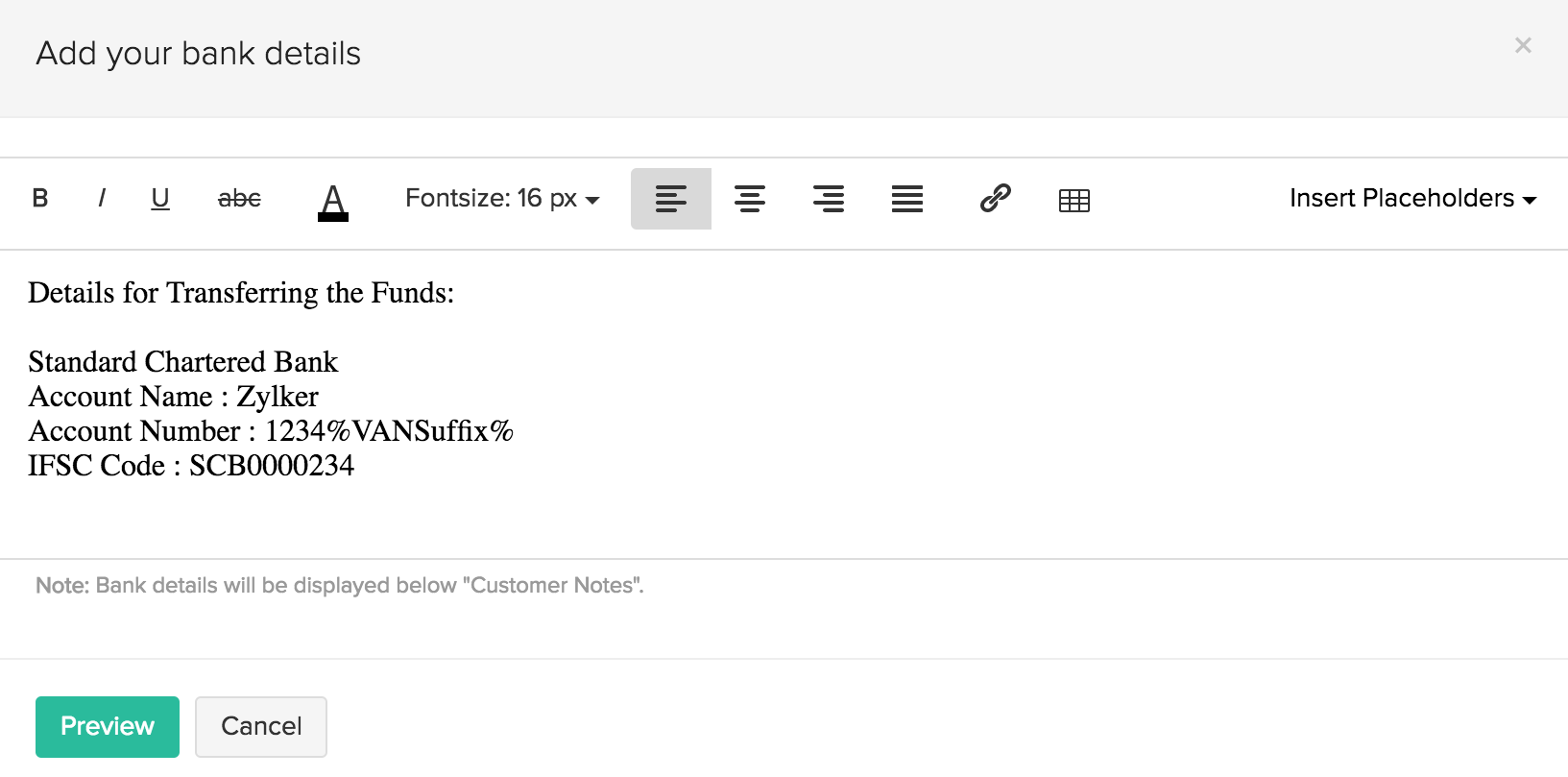Click the IFSC Code line in editor
Image resolution: width=1568 pixels, height=777 pixels.
191,466
